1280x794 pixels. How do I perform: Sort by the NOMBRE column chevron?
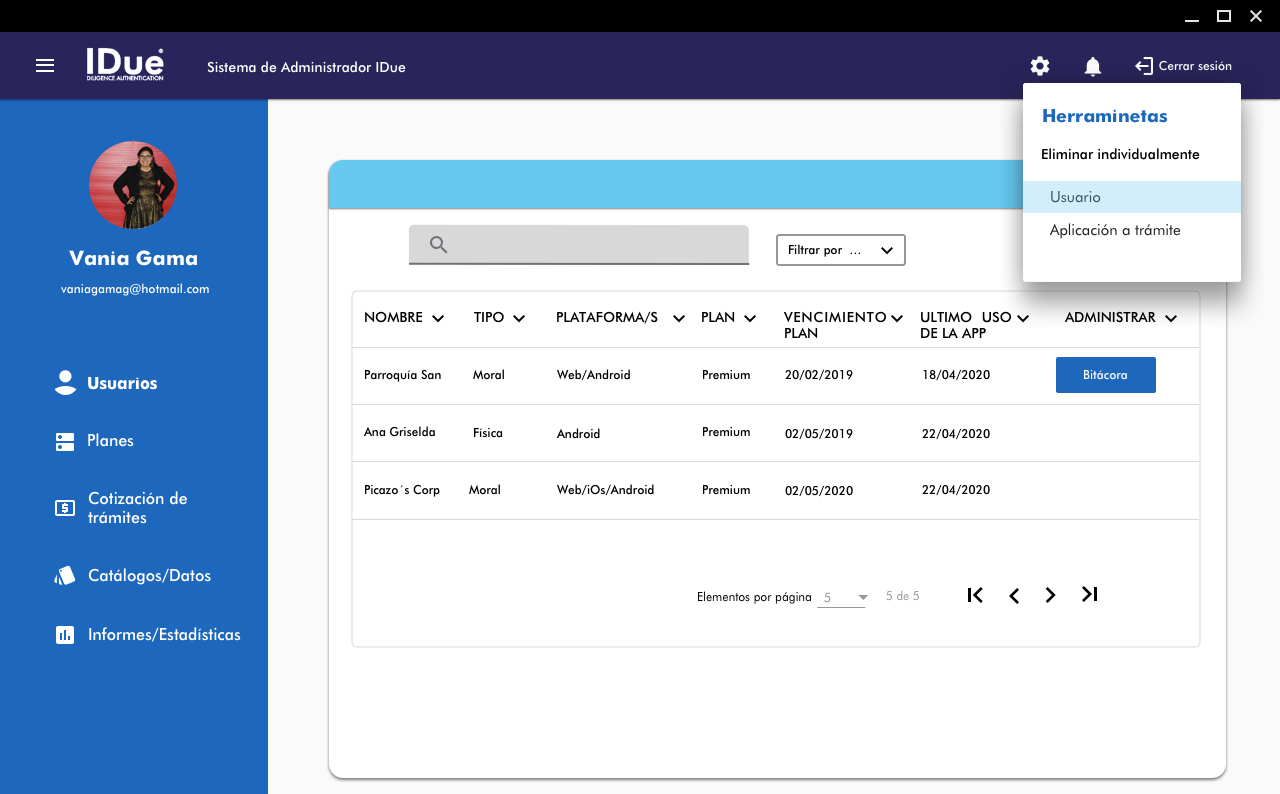tap(438, 319)
